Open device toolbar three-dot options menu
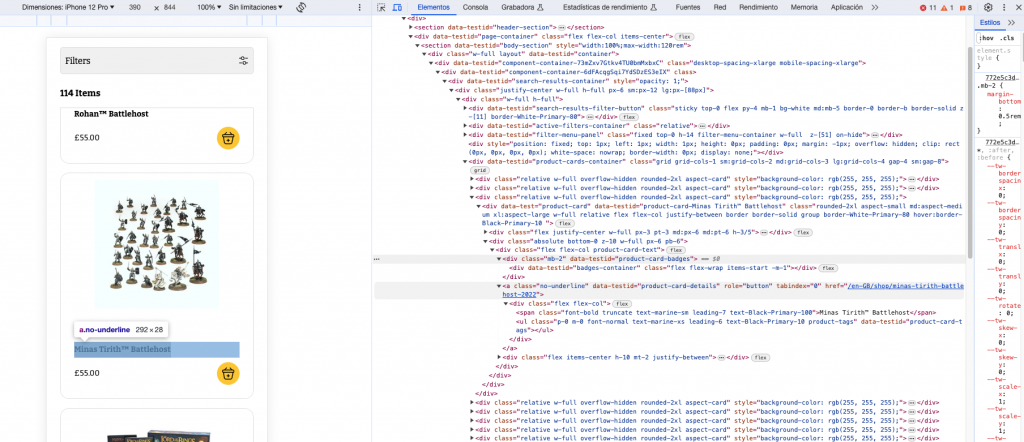The height and width of the screenshot is (442, 1024). click(357, 7)
